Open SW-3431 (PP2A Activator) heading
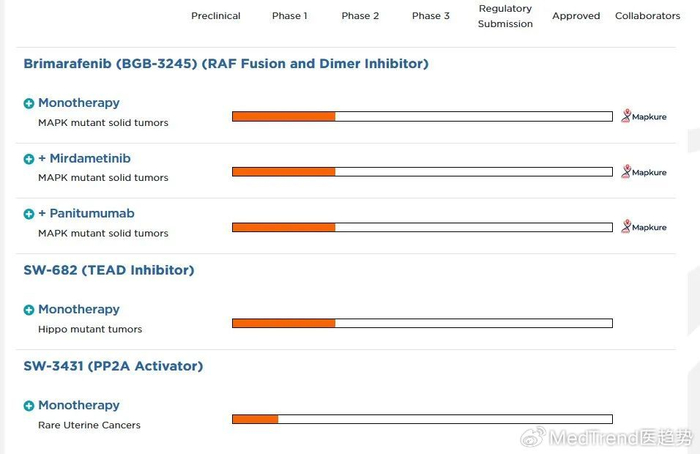This screenshot has height=454, width=700. pos(113,366)
